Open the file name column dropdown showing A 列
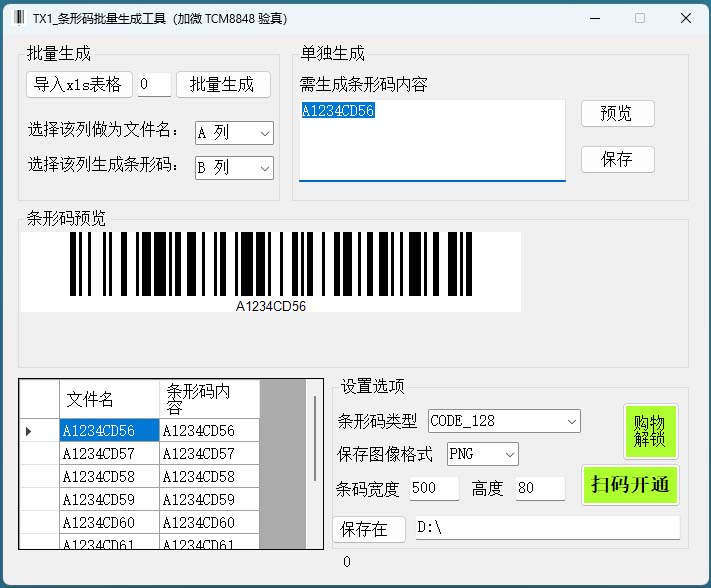Image resolution: width=711 pixels, height=588 pixels. (x=234, y=133)
